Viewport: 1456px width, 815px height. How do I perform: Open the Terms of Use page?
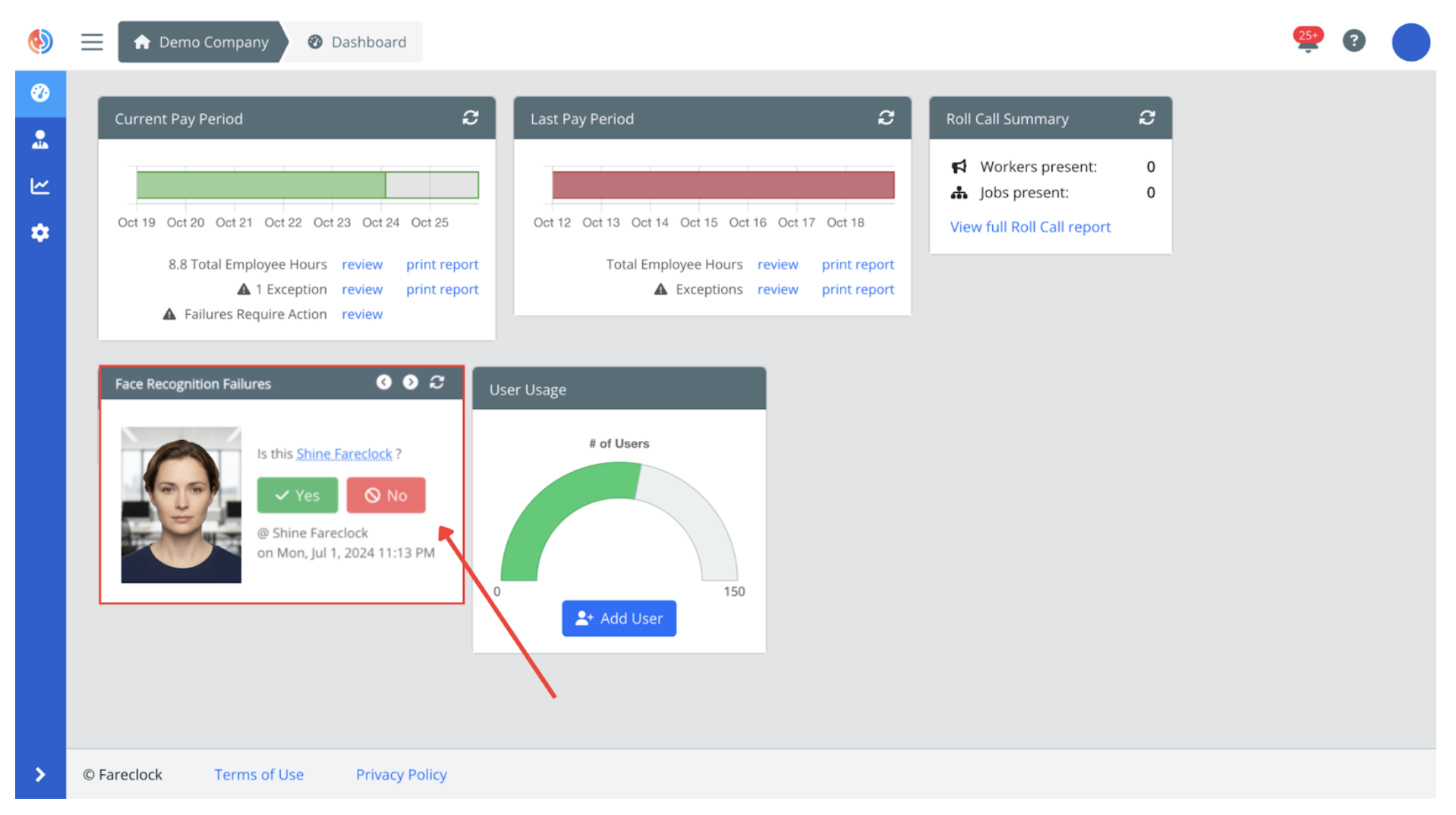click(259, 774)
